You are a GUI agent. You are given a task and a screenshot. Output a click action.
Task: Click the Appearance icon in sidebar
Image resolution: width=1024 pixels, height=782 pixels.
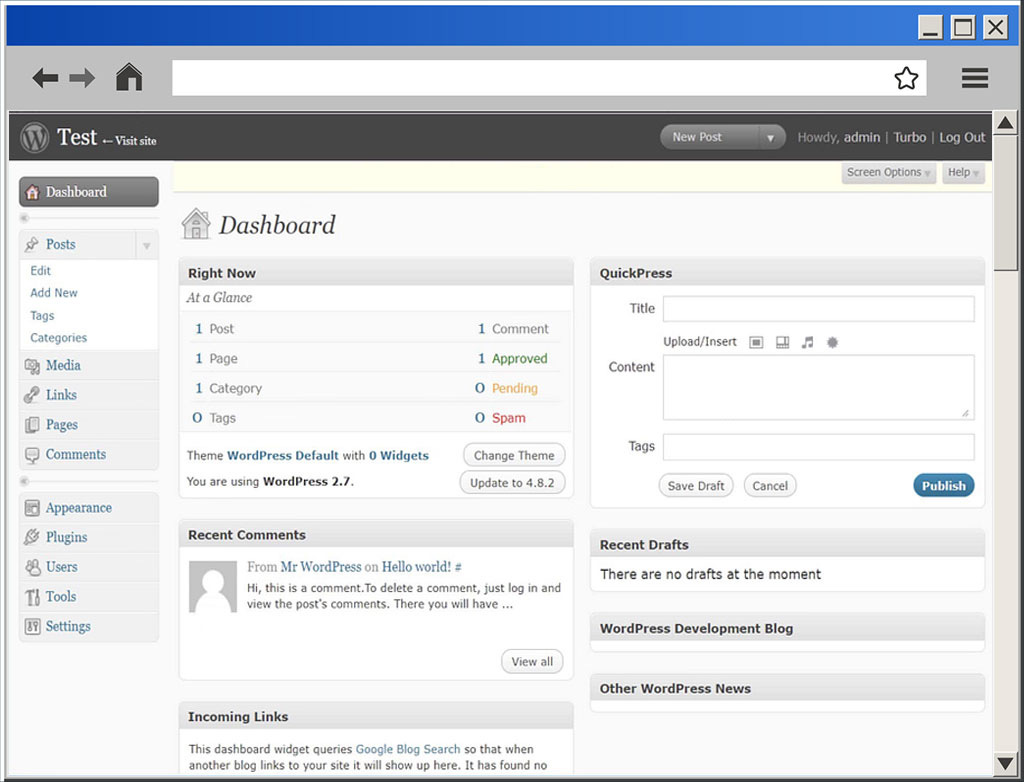(x=31, y=508)
